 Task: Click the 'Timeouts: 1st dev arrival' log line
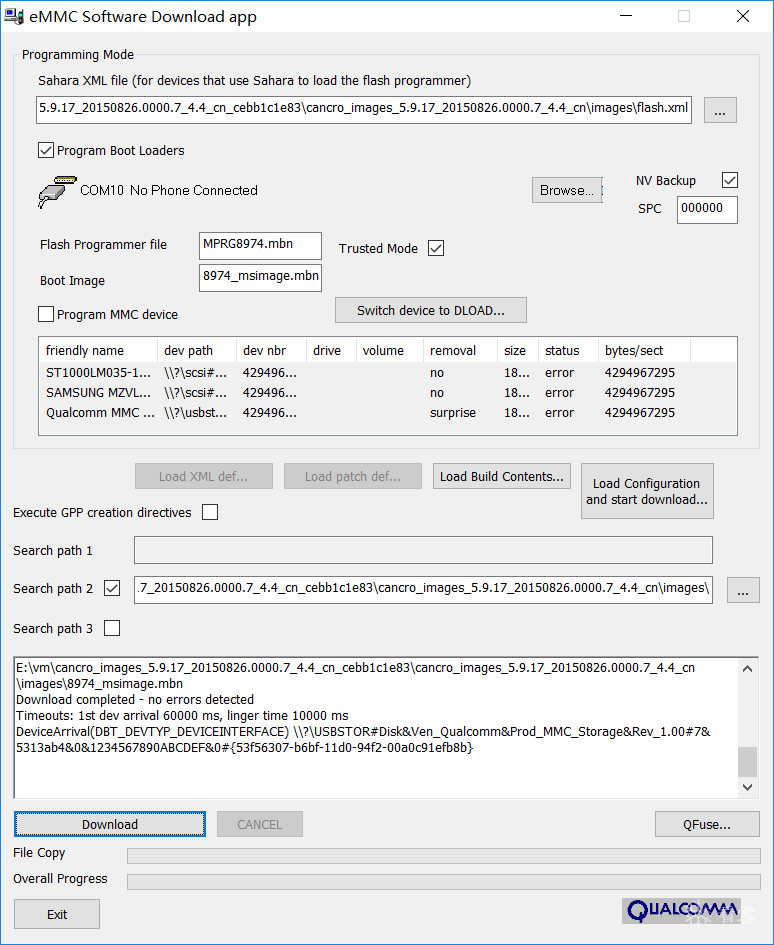[x=182, y=715]
